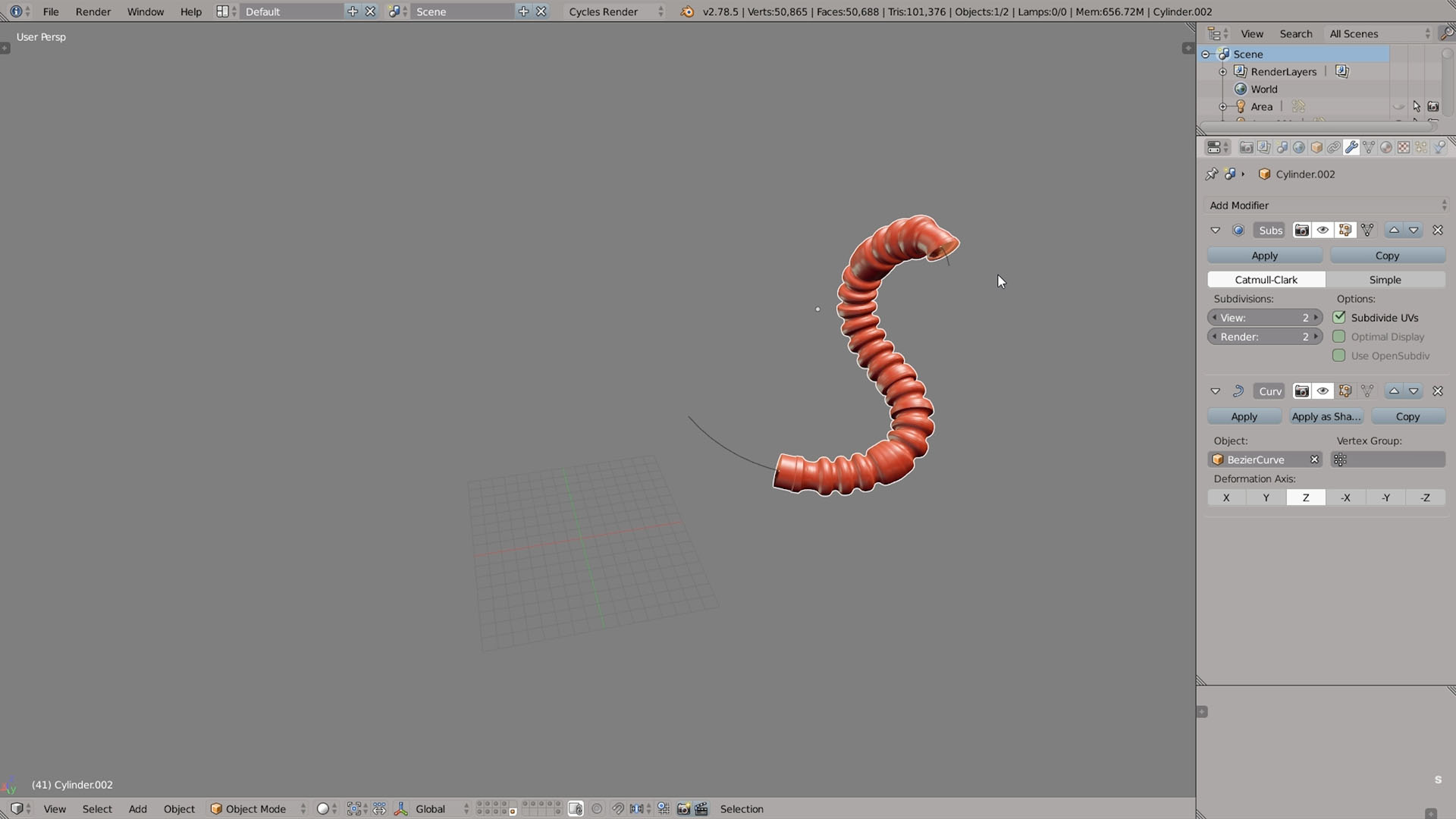Apply the Subsurf modifier
Screen dimensions: 1456x819
(x=1264, y=256)
